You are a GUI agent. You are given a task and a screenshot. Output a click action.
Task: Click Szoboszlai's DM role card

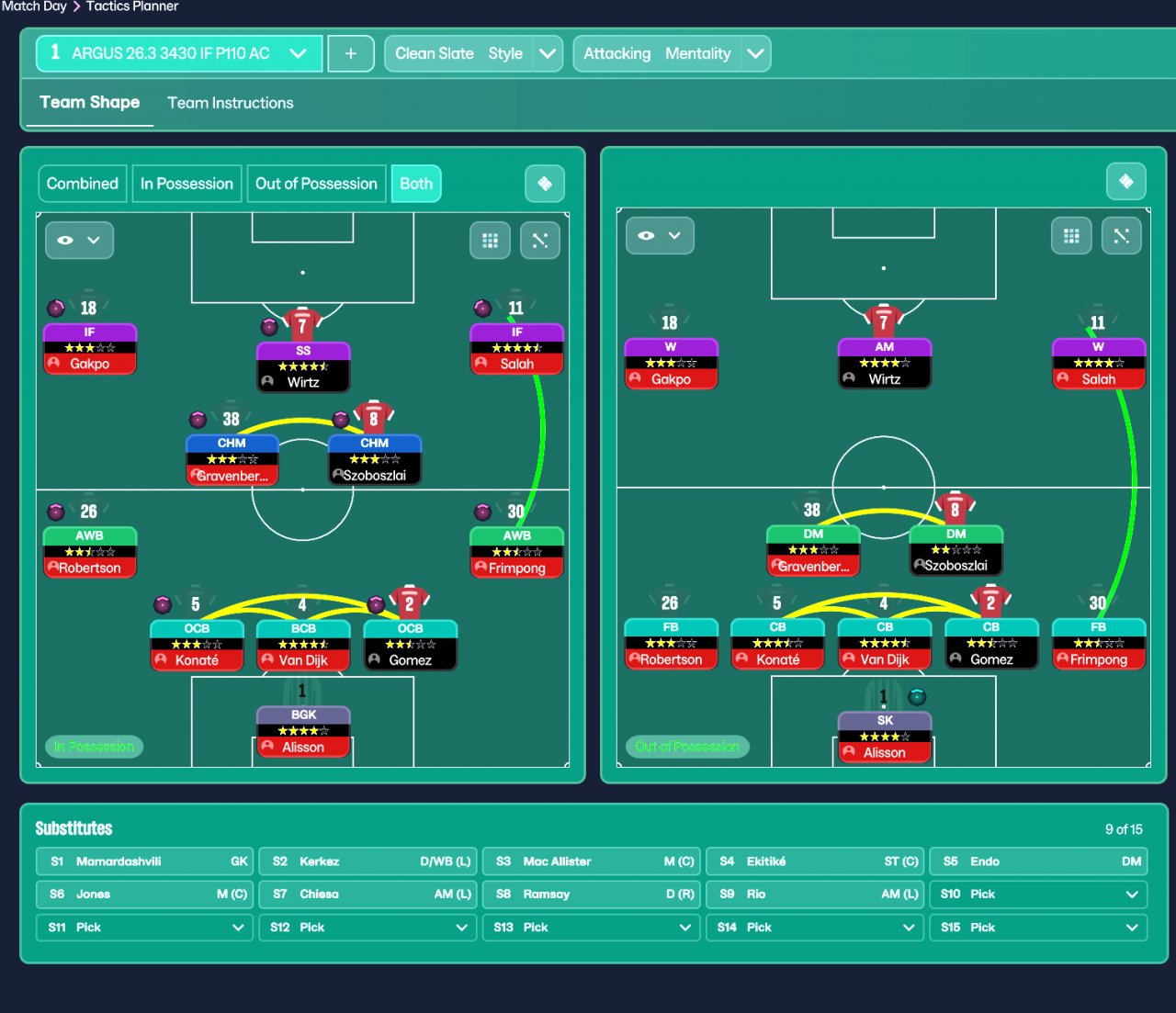coord(955,550)
